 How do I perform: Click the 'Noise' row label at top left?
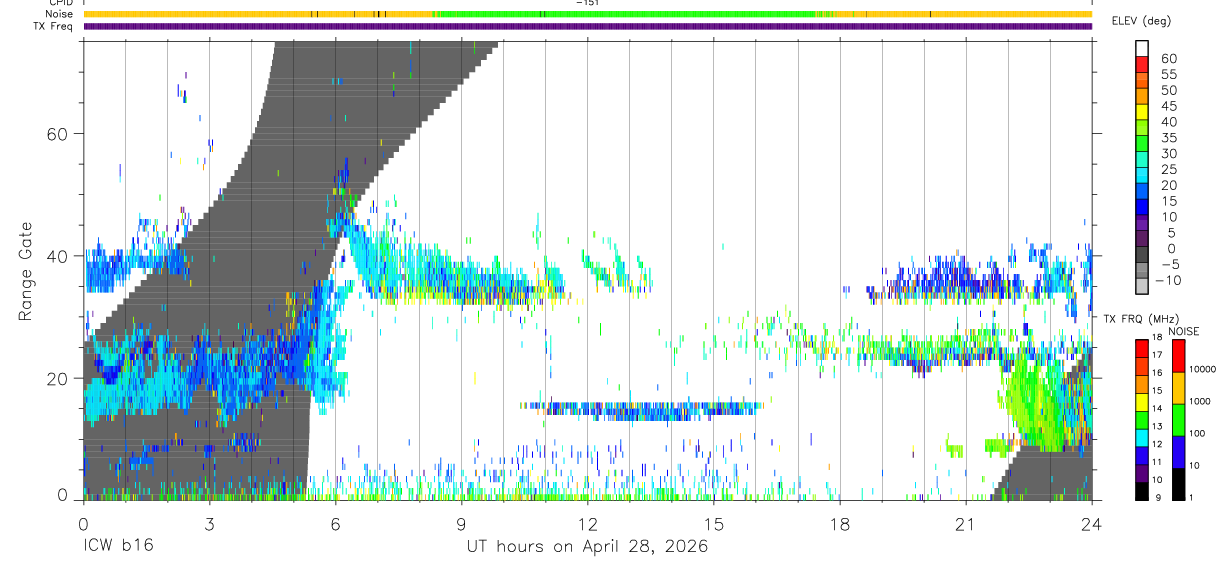[58, 14]
